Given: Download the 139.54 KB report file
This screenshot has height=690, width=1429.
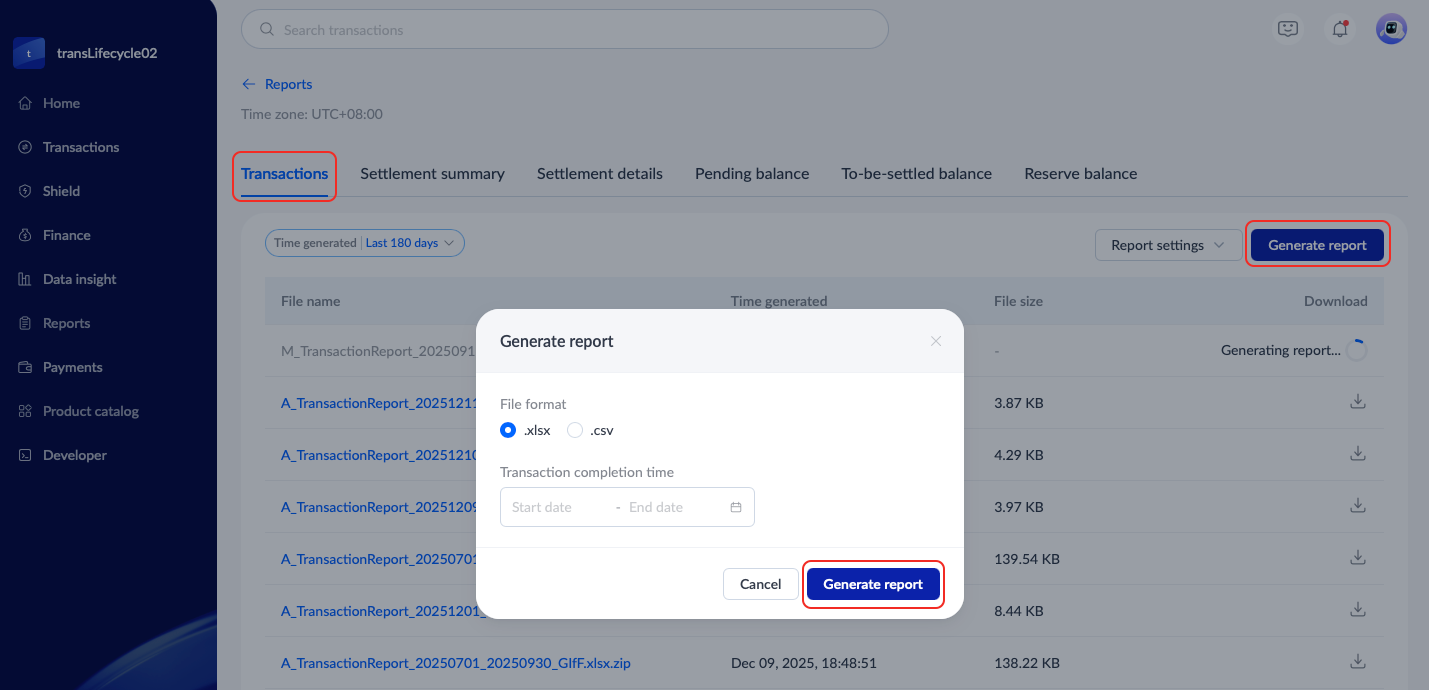Looking at the screenshot, I should point(1357,558).
